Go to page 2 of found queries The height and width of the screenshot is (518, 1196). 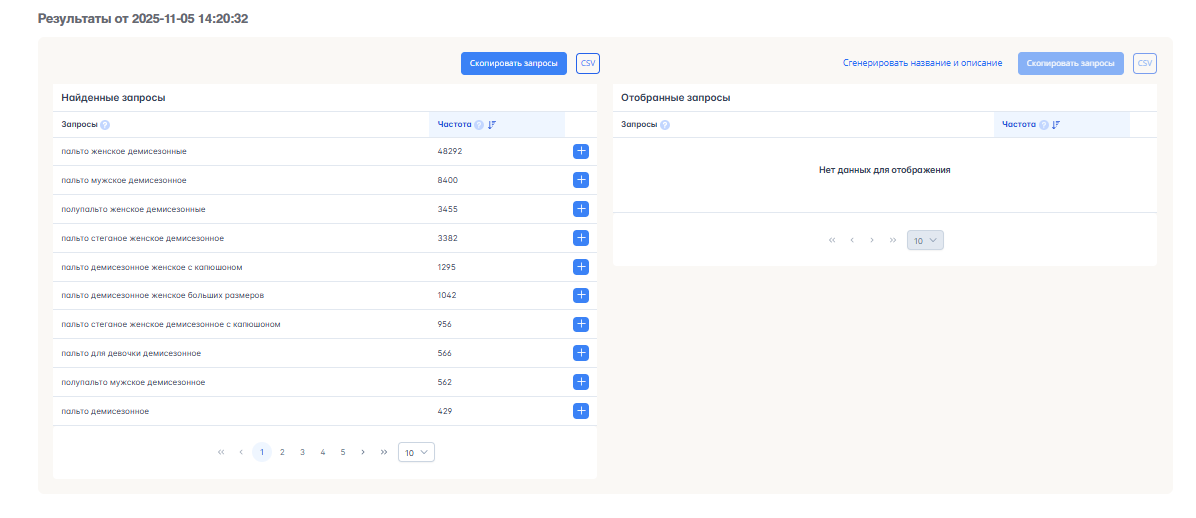tap(282, 452)
